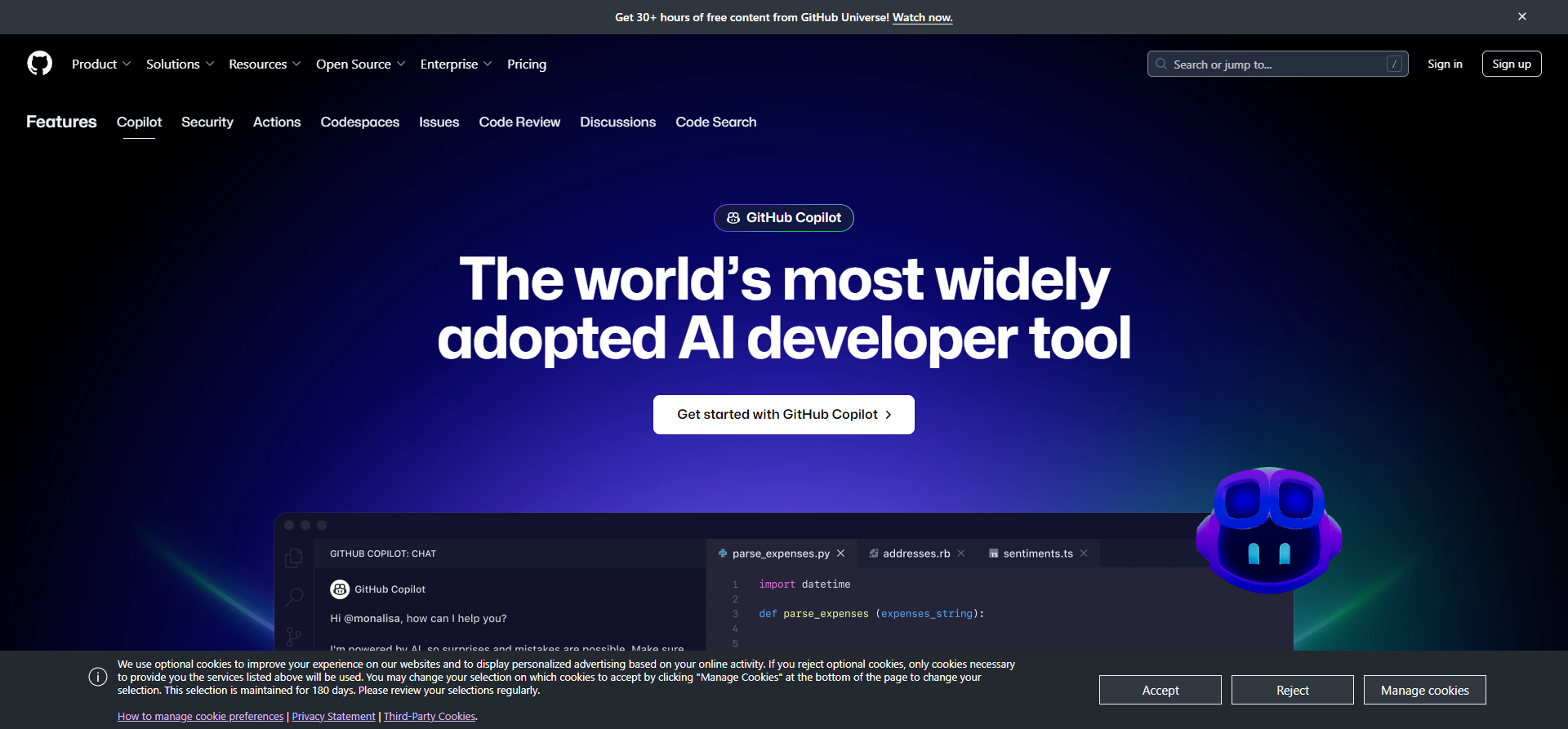
Task: Click the GitHub Copilot pill badge
Action: [784, 218]
